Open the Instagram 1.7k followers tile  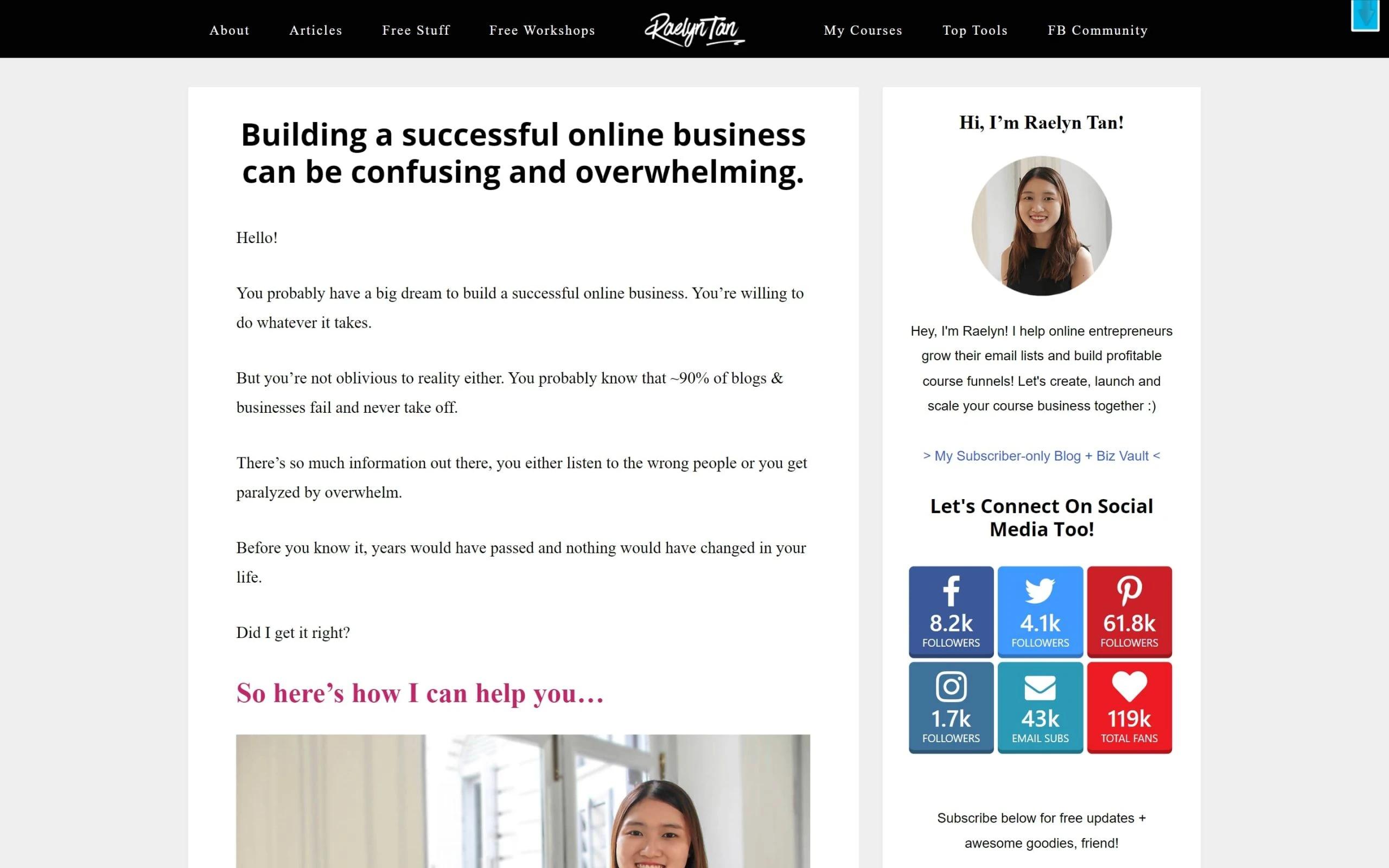(x=951, y=707)
